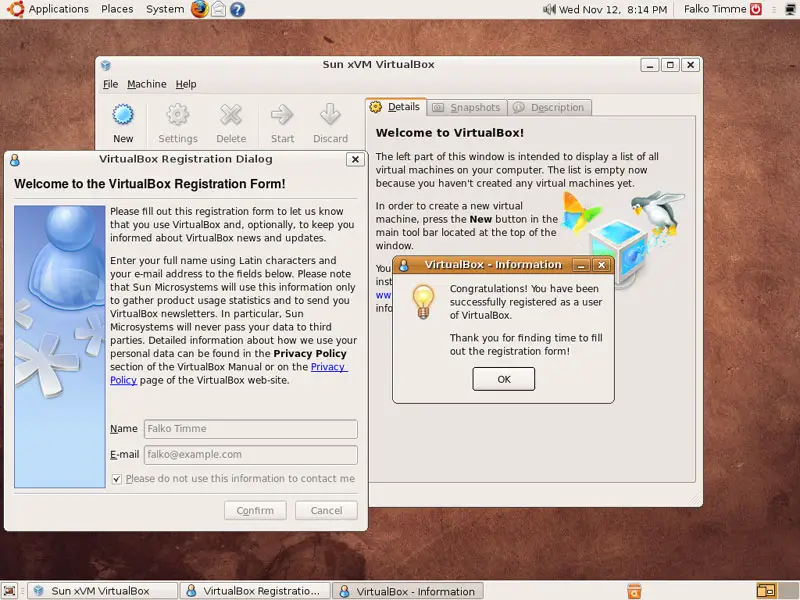Click the Delete toolbar icon
Viewport: 800px width, 600px height.
(x=231, y=115)
